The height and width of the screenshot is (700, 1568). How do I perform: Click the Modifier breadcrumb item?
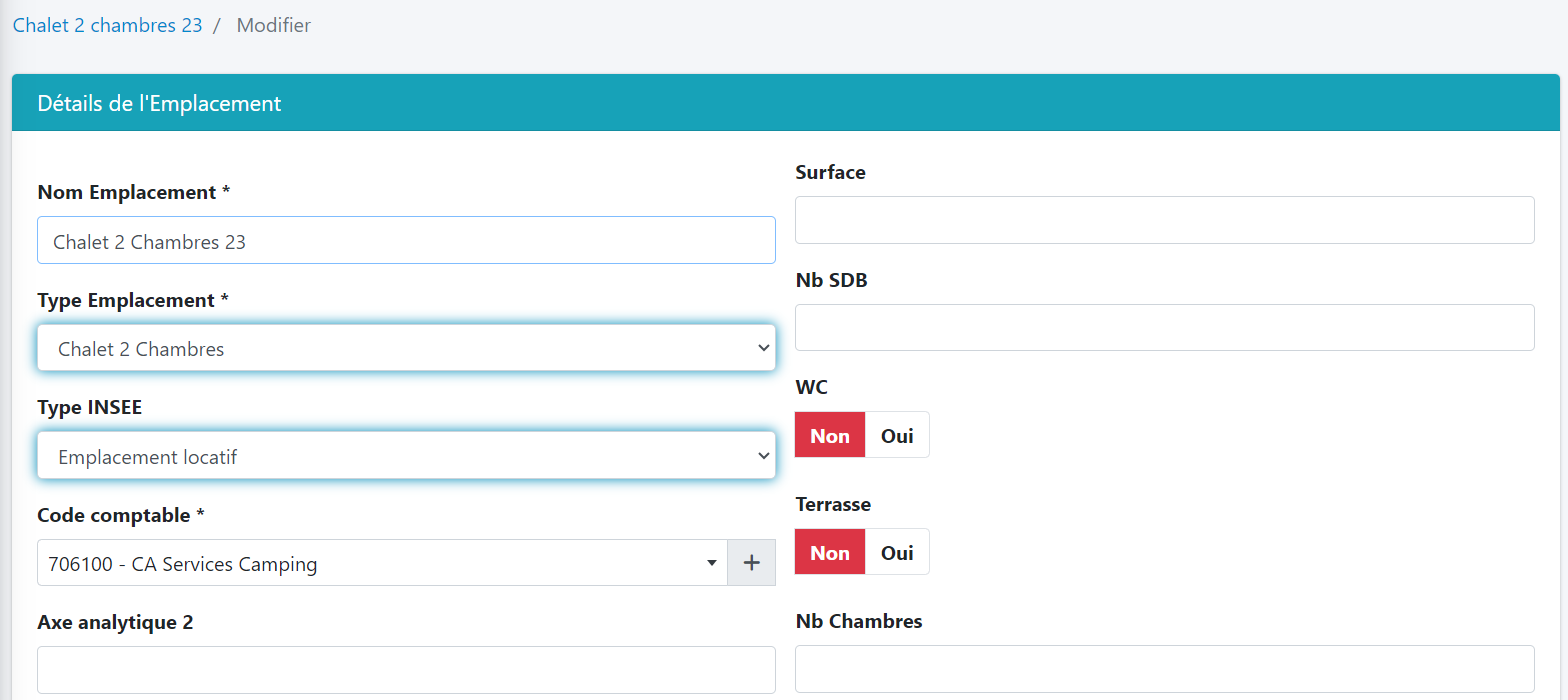point(273,25)
